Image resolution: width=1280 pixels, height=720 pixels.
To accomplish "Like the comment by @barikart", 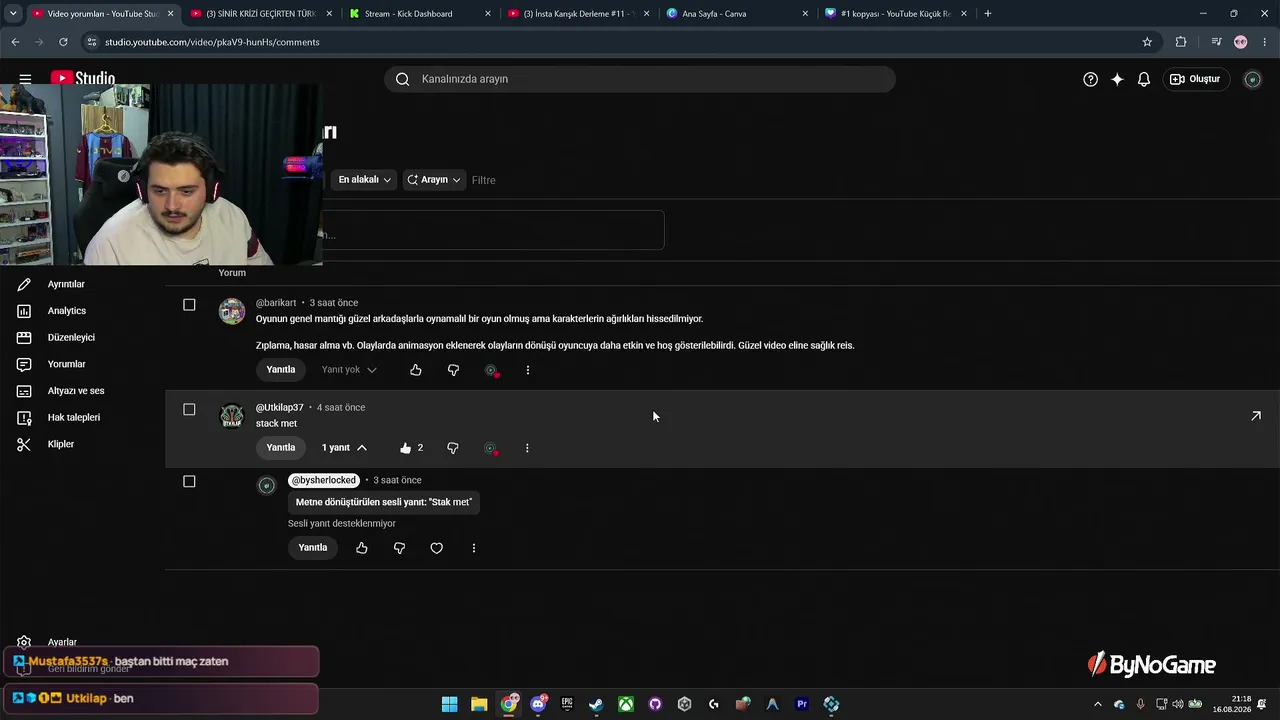I will [416, 370].
